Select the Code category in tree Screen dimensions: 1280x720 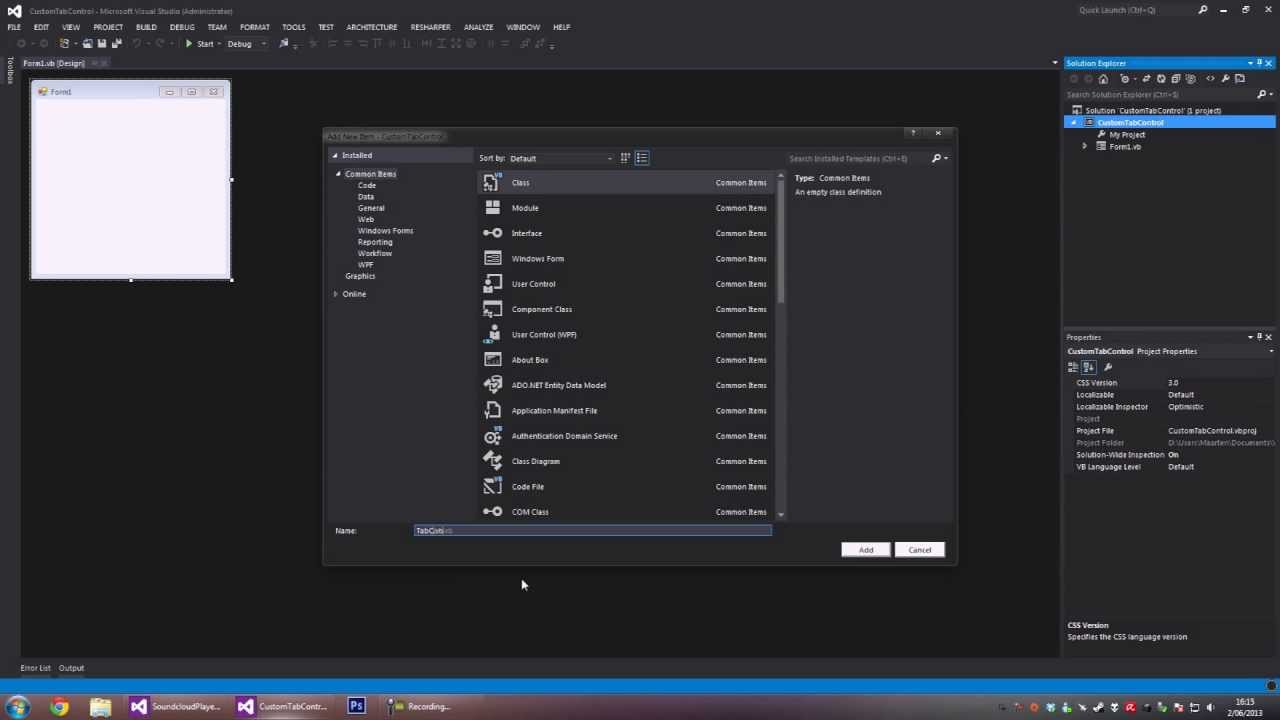click(x=367, y=185)
